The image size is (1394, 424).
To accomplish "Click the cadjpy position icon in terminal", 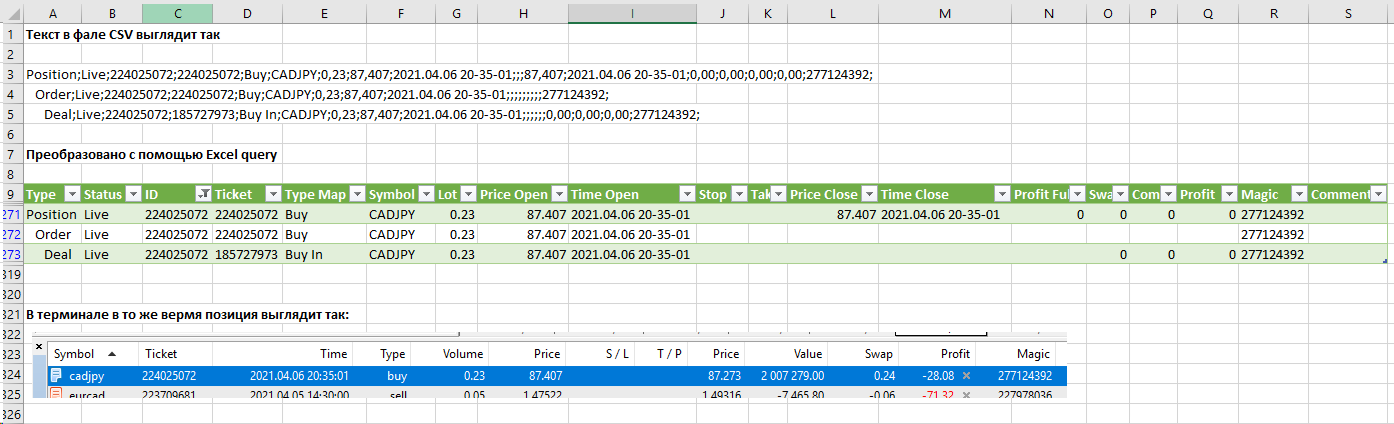I will [x=56, y=375].
